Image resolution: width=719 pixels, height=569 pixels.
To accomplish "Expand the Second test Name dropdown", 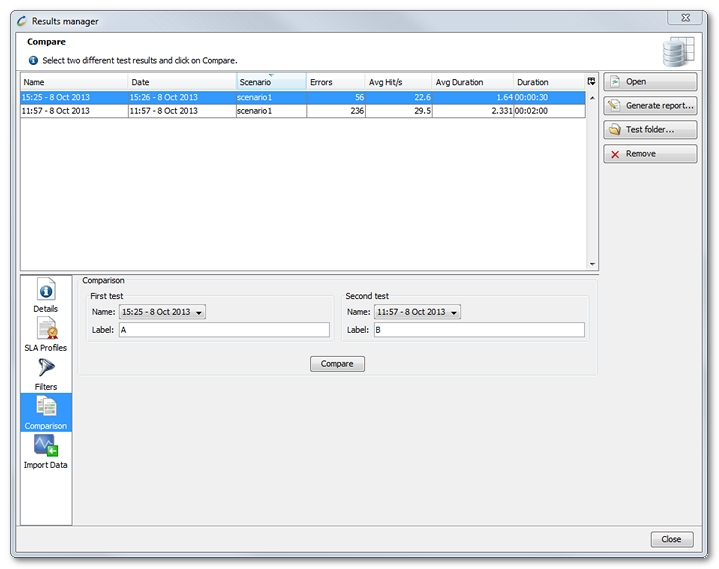I will 417,312.
